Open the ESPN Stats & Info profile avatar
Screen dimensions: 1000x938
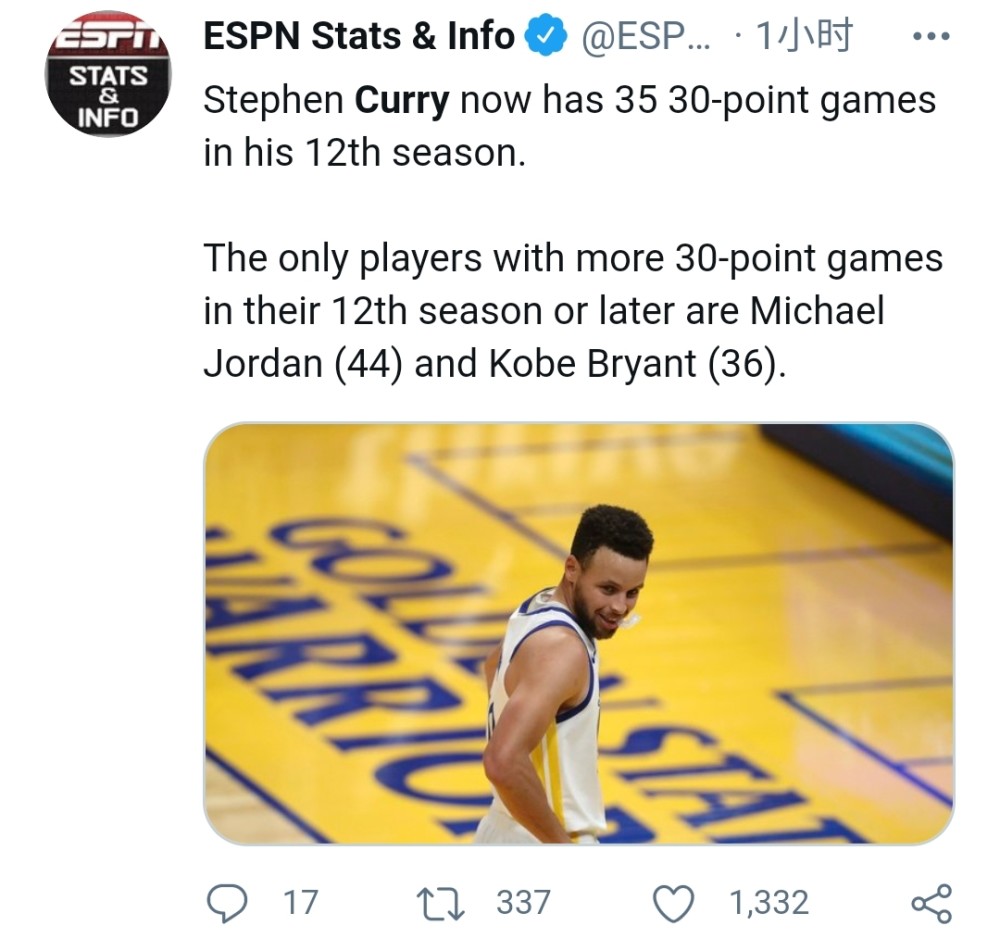[x=108, y=75]
